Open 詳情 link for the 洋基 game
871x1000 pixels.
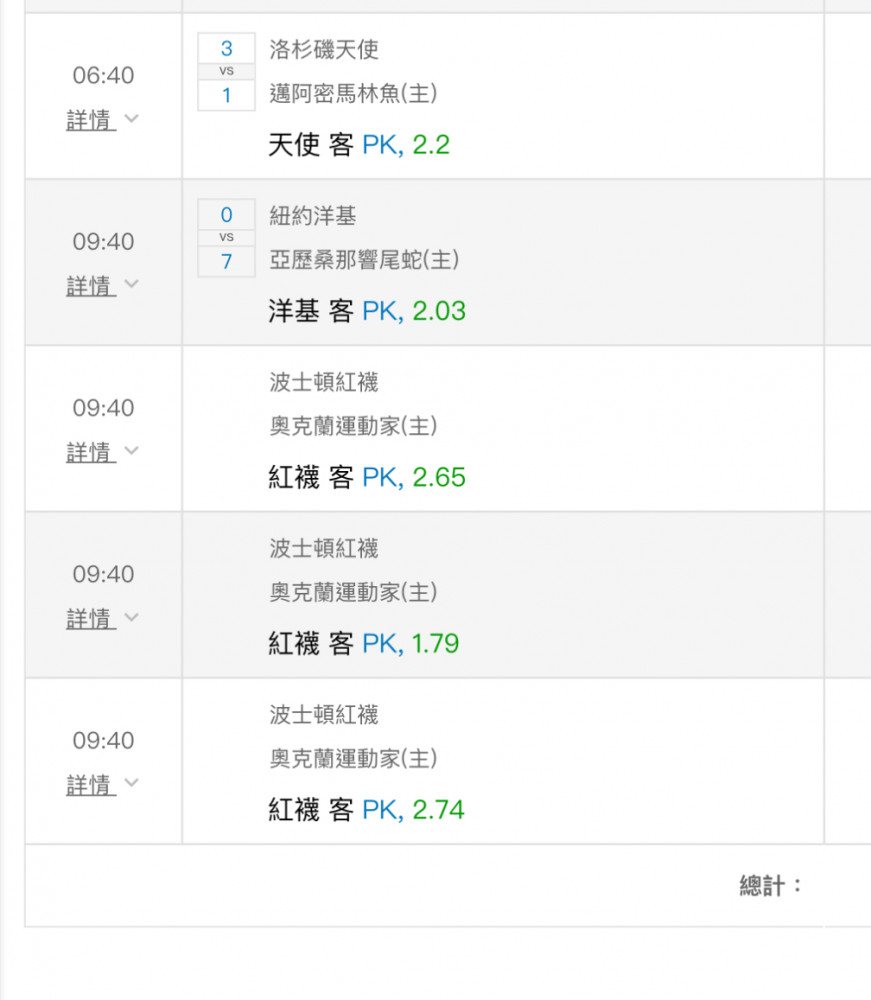(91, 286)
